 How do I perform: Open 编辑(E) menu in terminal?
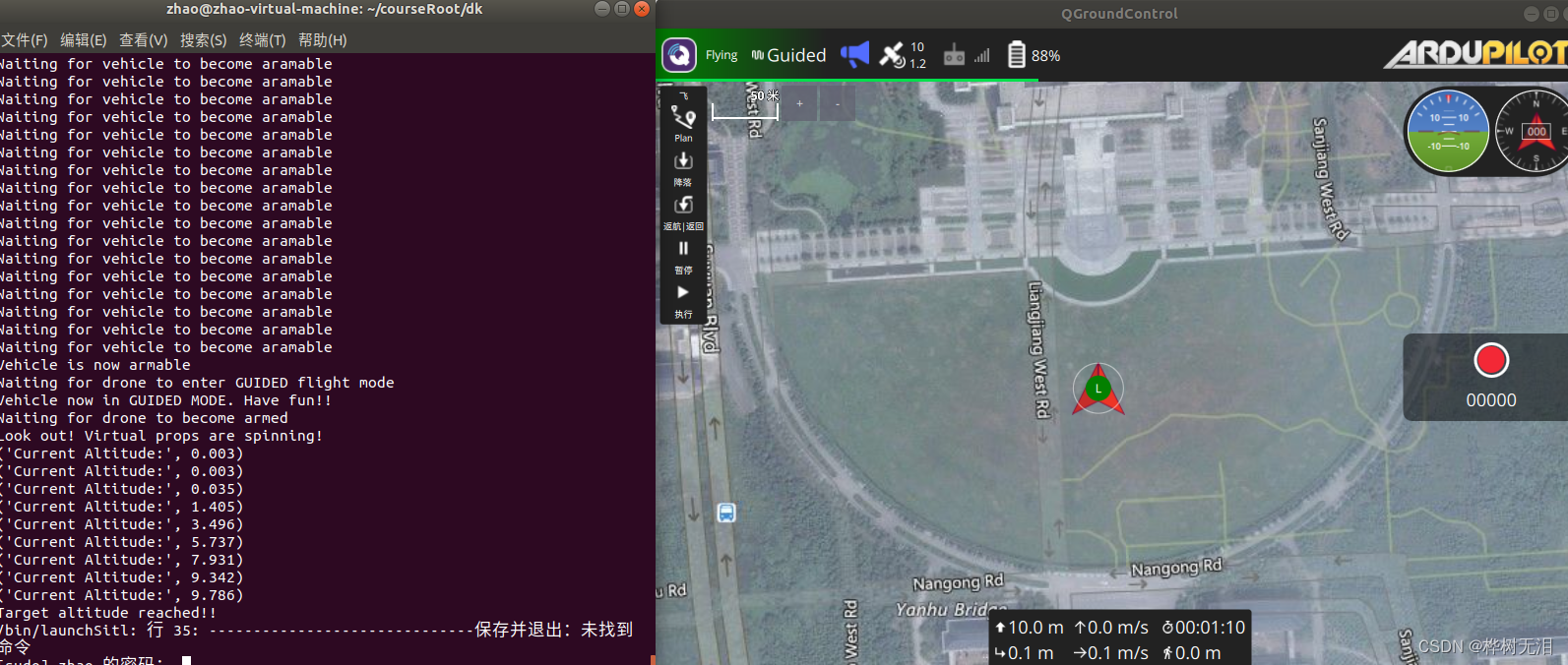click(84, 40)
